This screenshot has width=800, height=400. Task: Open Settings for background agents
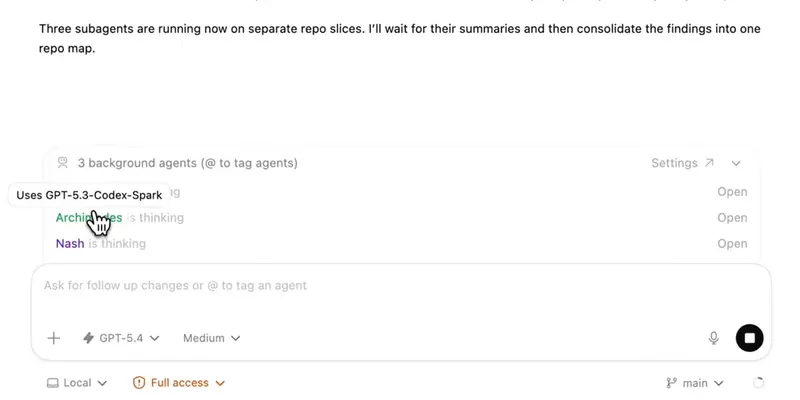(682, 163)
